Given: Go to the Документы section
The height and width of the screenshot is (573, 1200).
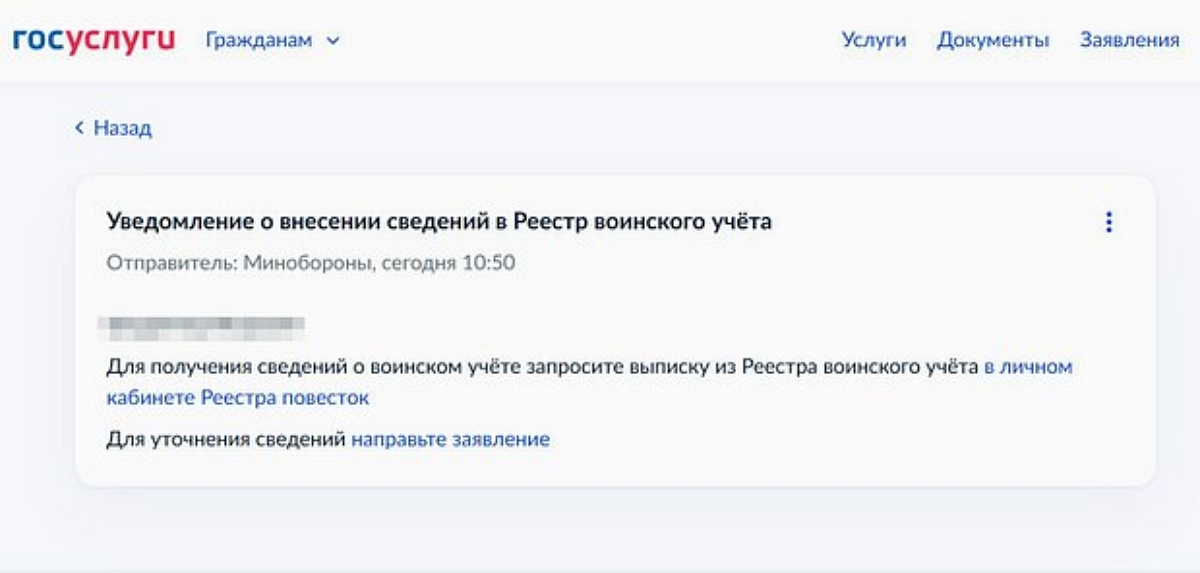Looking at the screenshot, I should pos(992,41).
